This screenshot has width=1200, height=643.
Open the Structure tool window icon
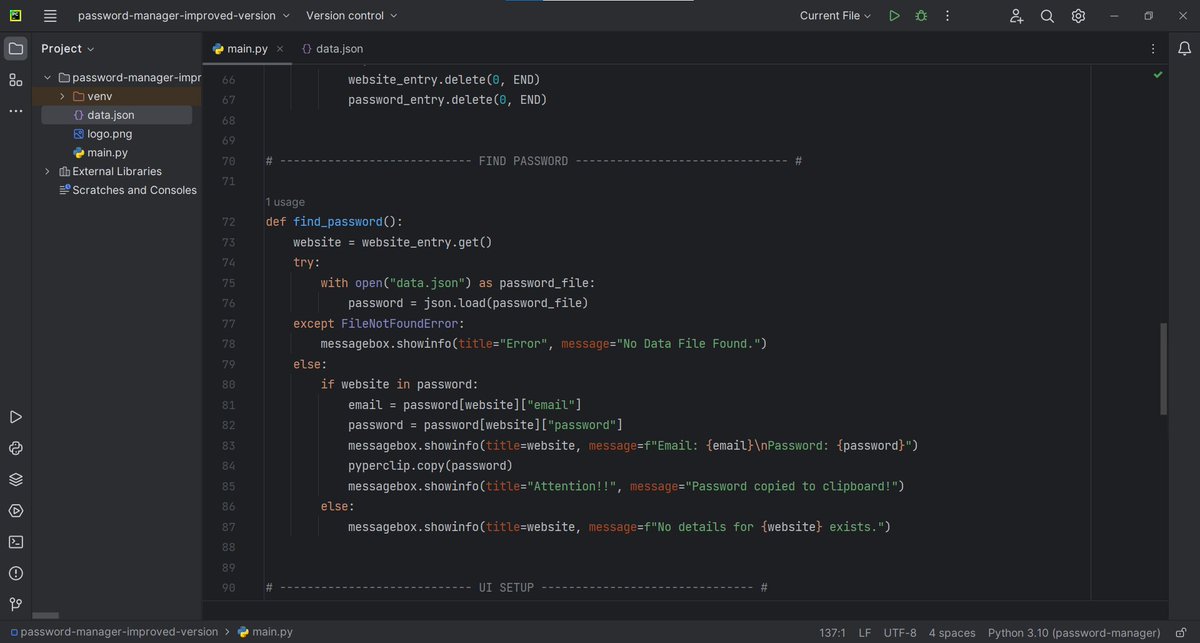(x=16, y=80)
